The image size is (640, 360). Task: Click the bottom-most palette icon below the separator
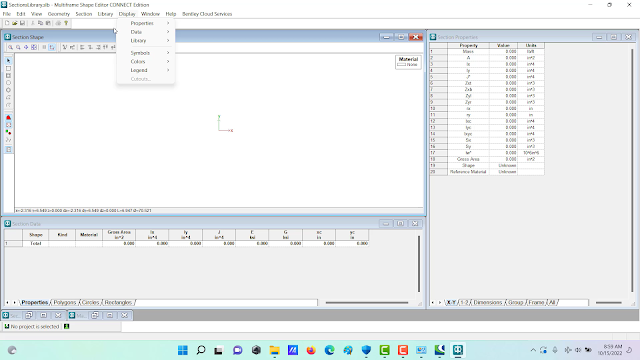click(x=9, y=150)
